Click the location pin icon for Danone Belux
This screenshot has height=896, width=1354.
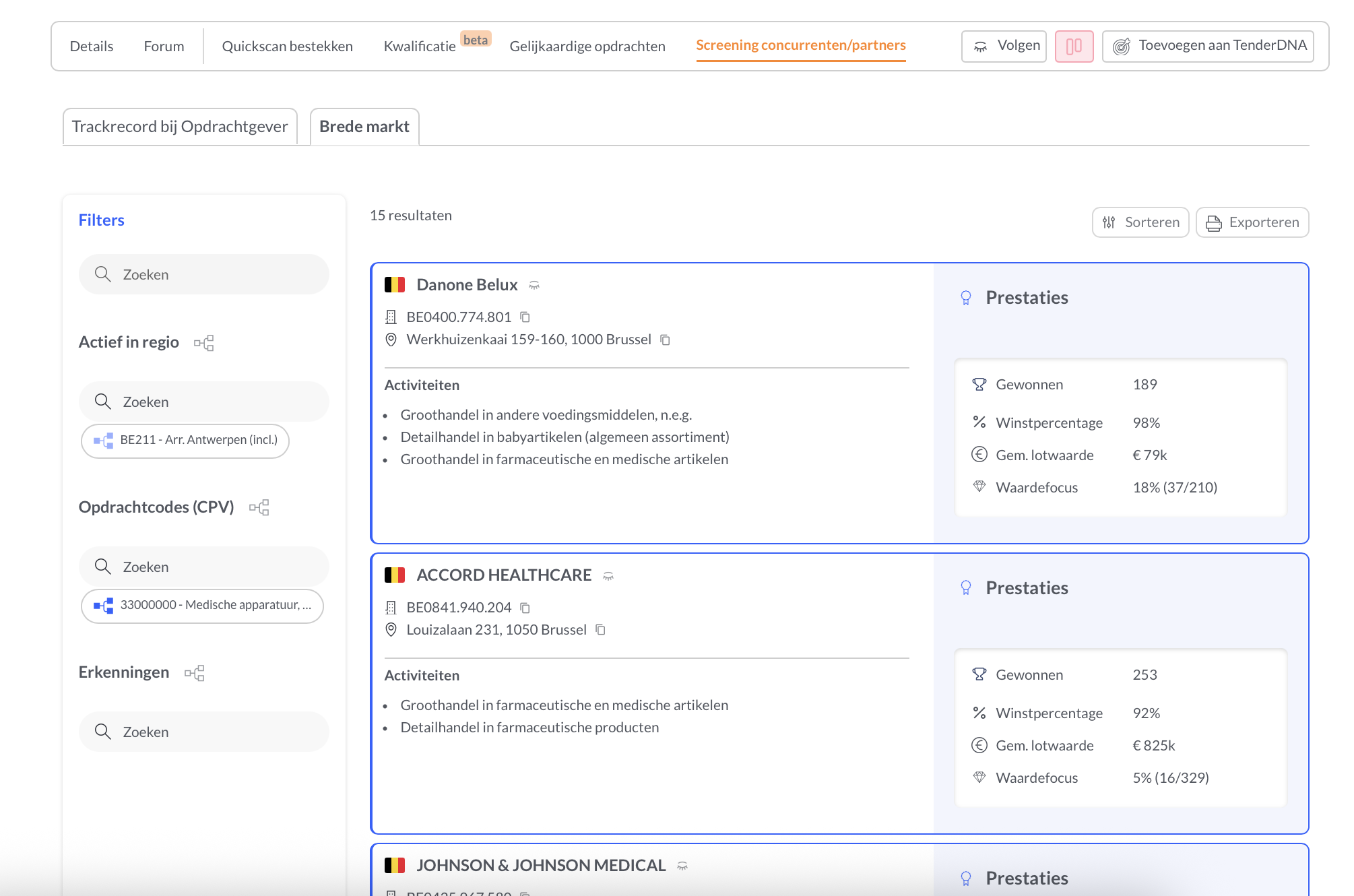pyautogui.click(x=391, y=340)
